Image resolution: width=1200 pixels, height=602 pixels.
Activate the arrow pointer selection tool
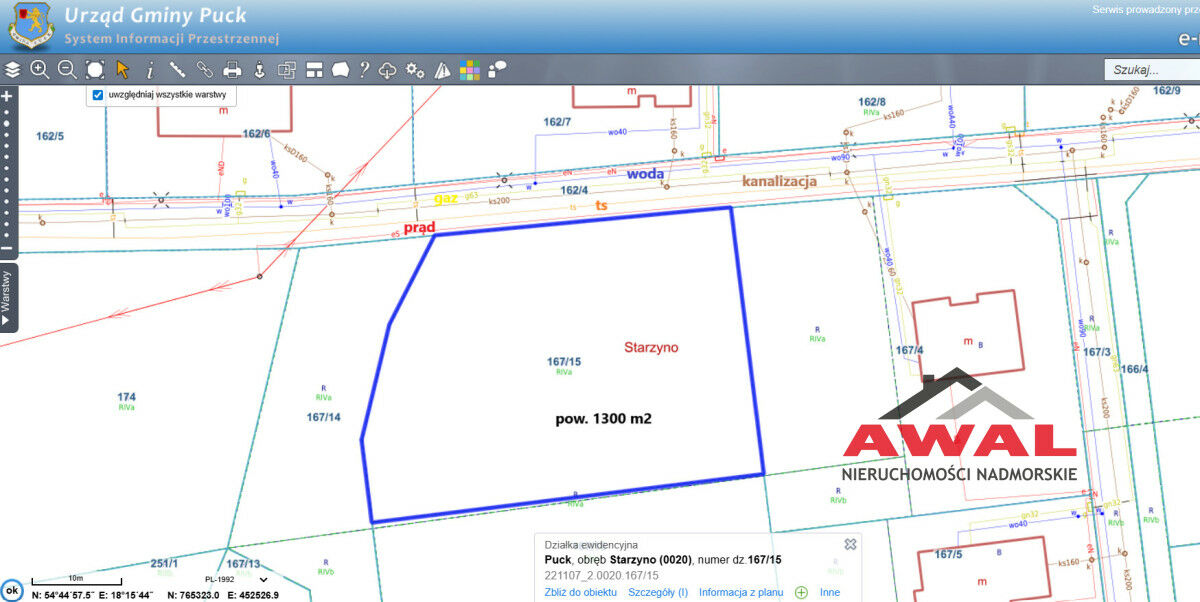point(123,69)
